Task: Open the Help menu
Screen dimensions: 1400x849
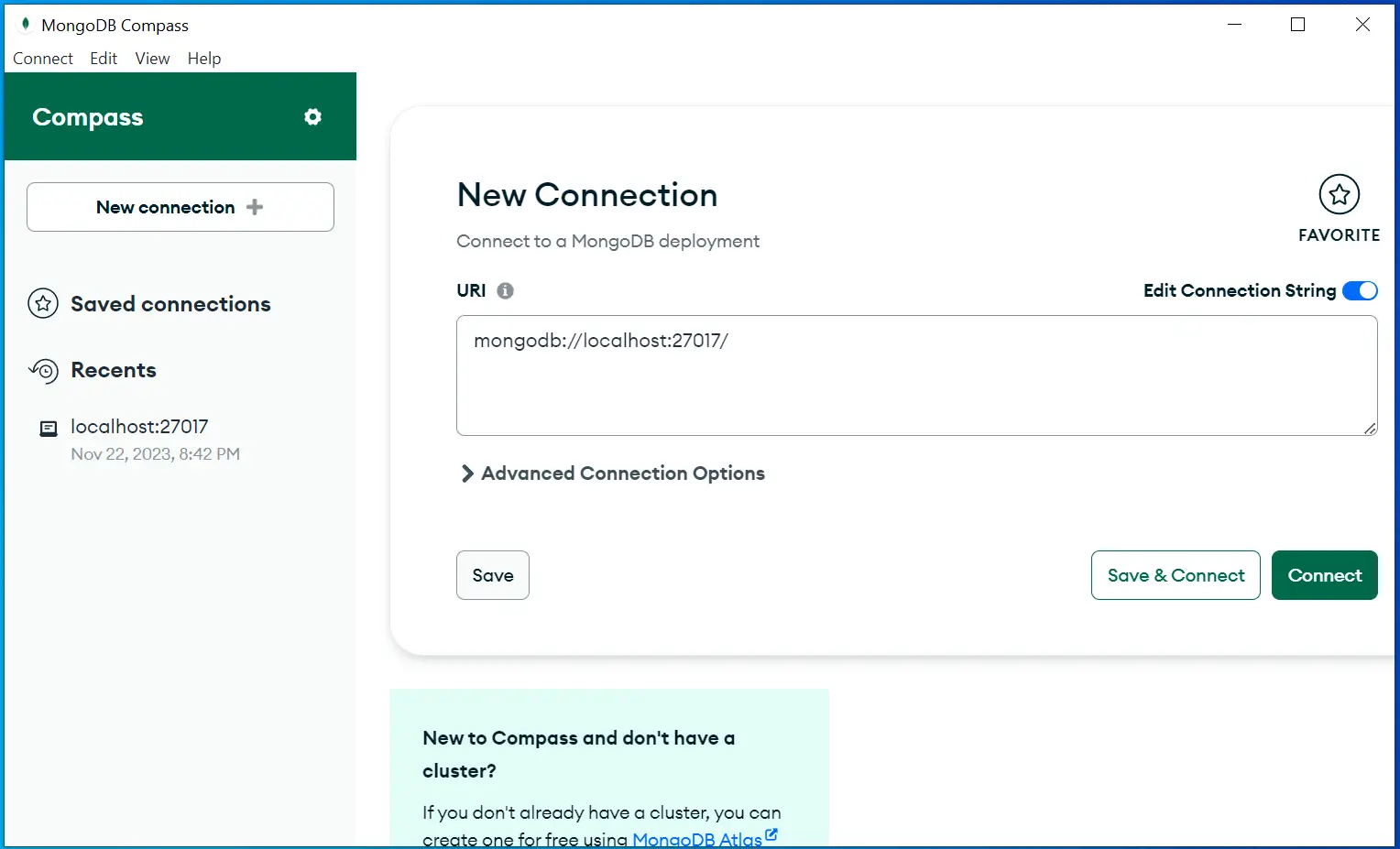Action: (204, 59)
